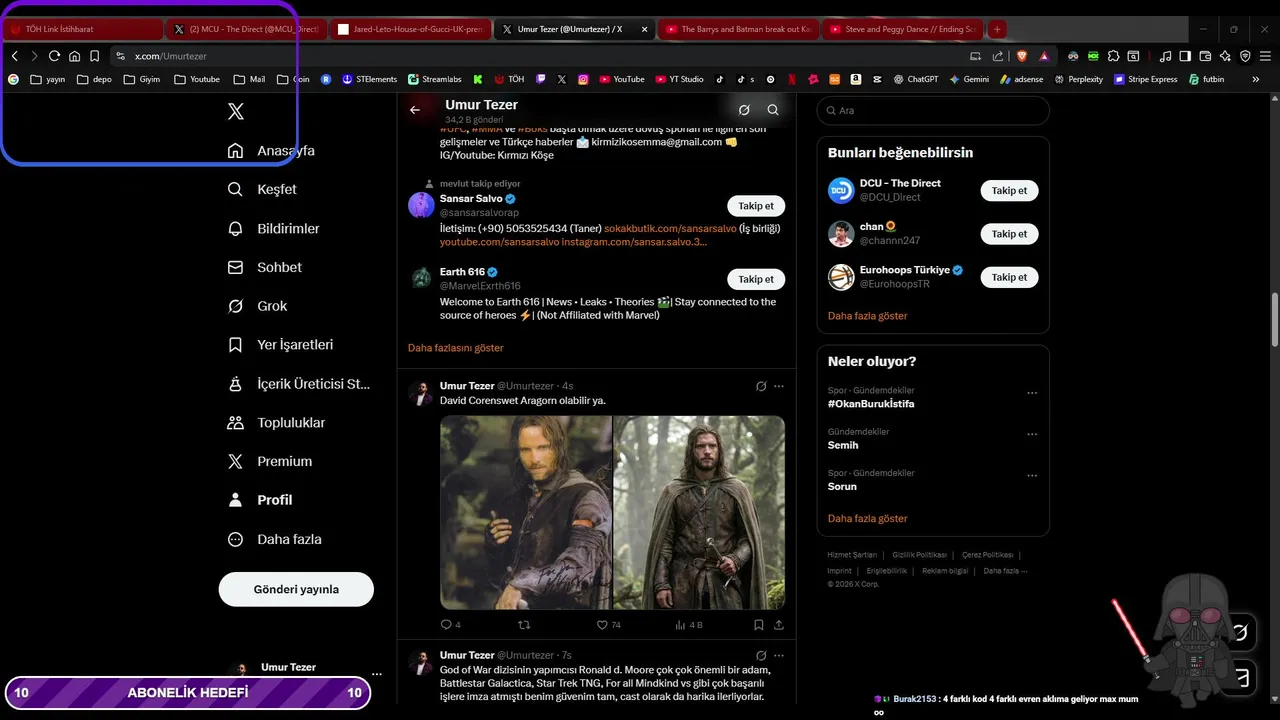Click the Gönderi yayınla button

pos(296,589)
